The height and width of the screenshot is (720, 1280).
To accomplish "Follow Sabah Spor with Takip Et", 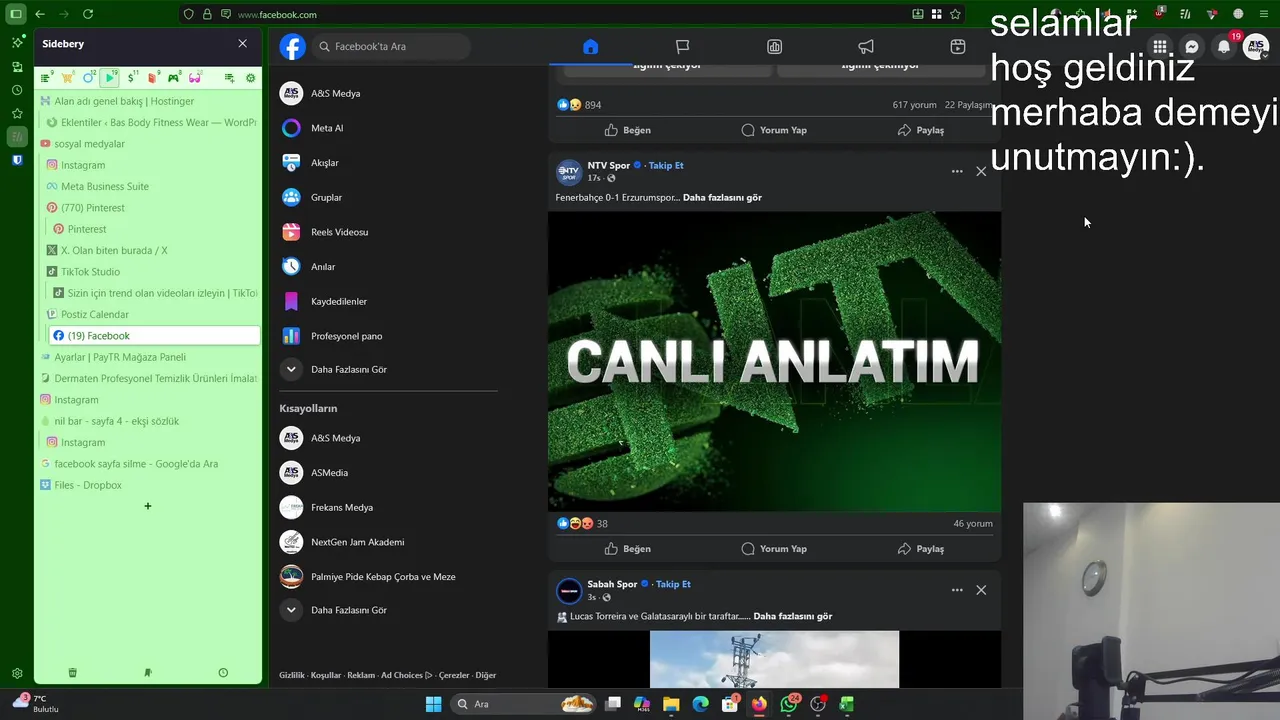I will 673,584.
